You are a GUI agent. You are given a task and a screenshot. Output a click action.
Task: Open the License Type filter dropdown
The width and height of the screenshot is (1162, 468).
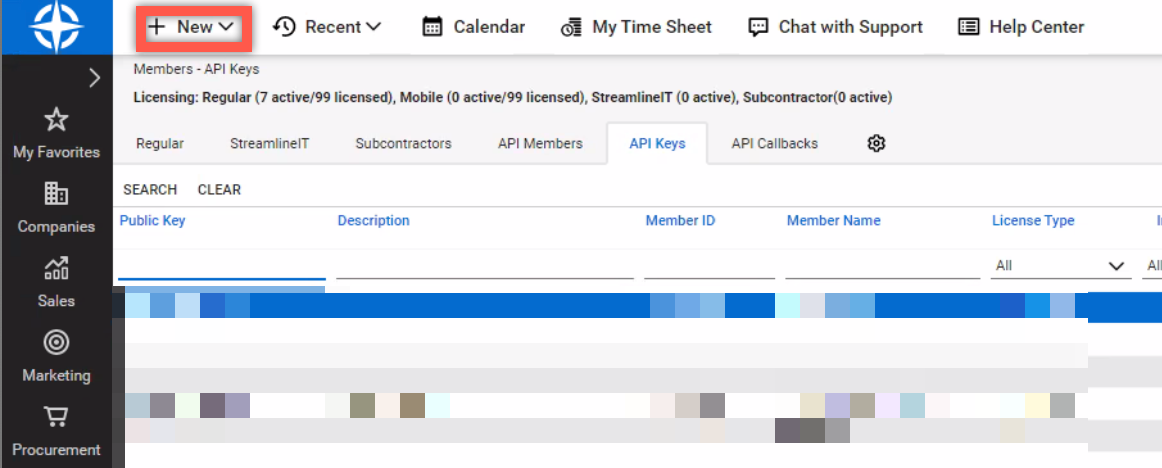pos(1060,266)
